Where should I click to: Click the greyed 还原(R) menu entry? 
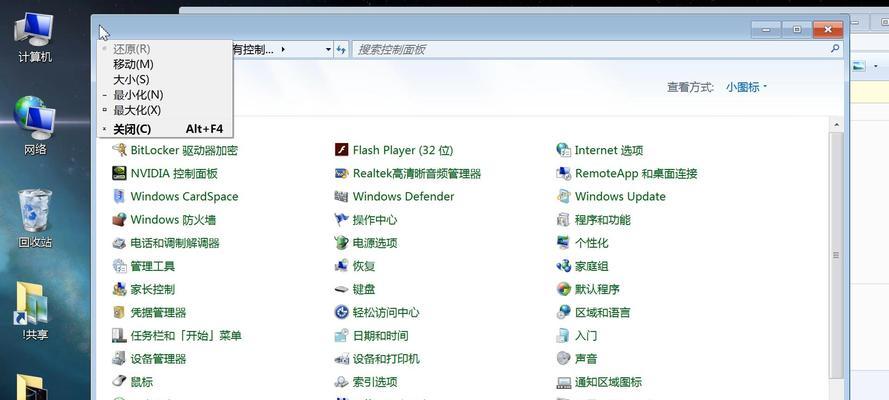[165, 49]
